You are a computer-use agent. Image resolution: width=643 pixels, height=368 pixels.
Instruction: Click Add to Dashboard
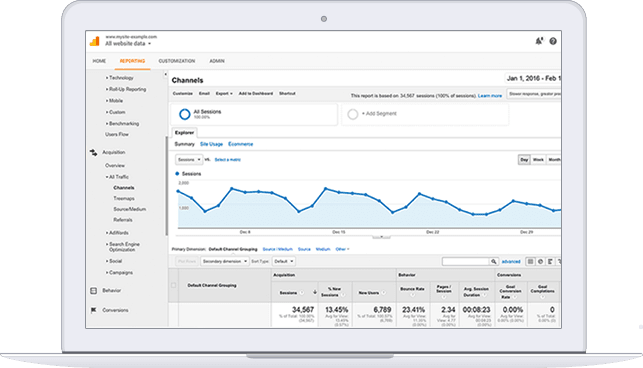pyautogui.click(x=255, y=94)
